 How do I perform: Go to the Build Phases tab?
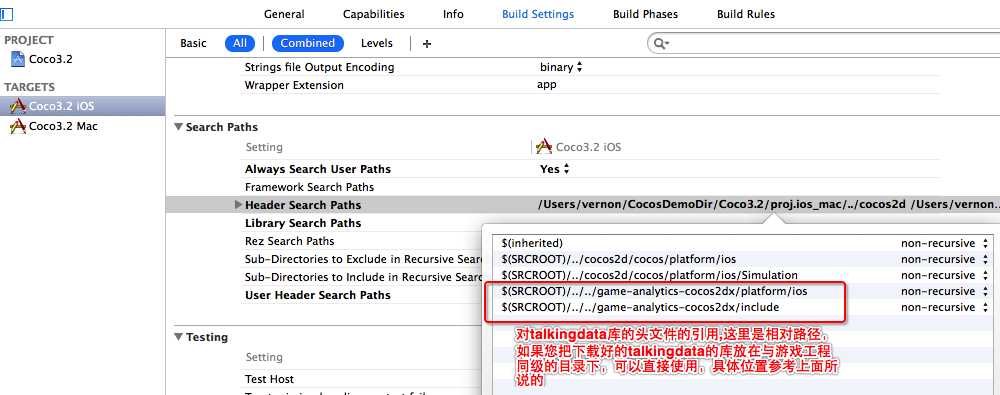(645, 14)
